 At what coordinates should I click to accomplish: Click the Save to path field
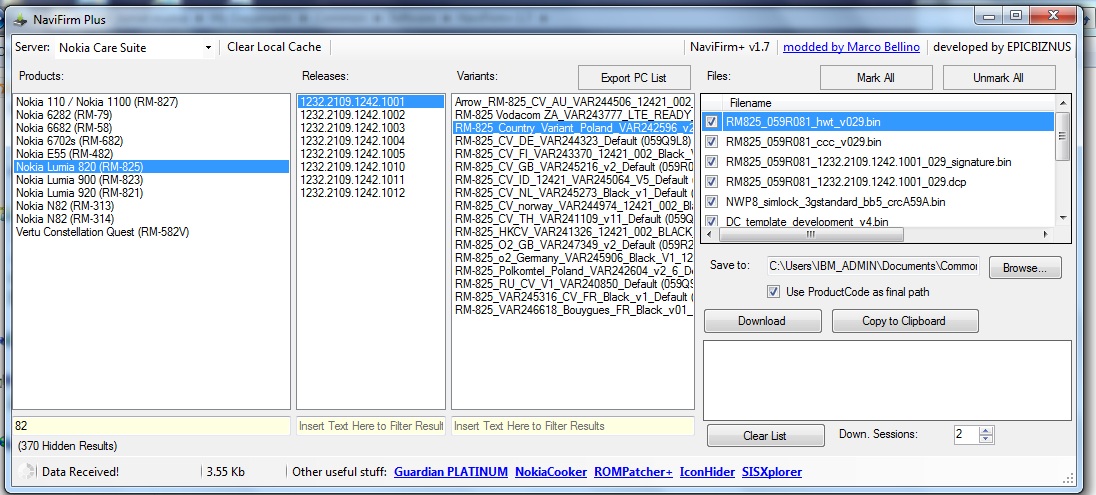873,266
